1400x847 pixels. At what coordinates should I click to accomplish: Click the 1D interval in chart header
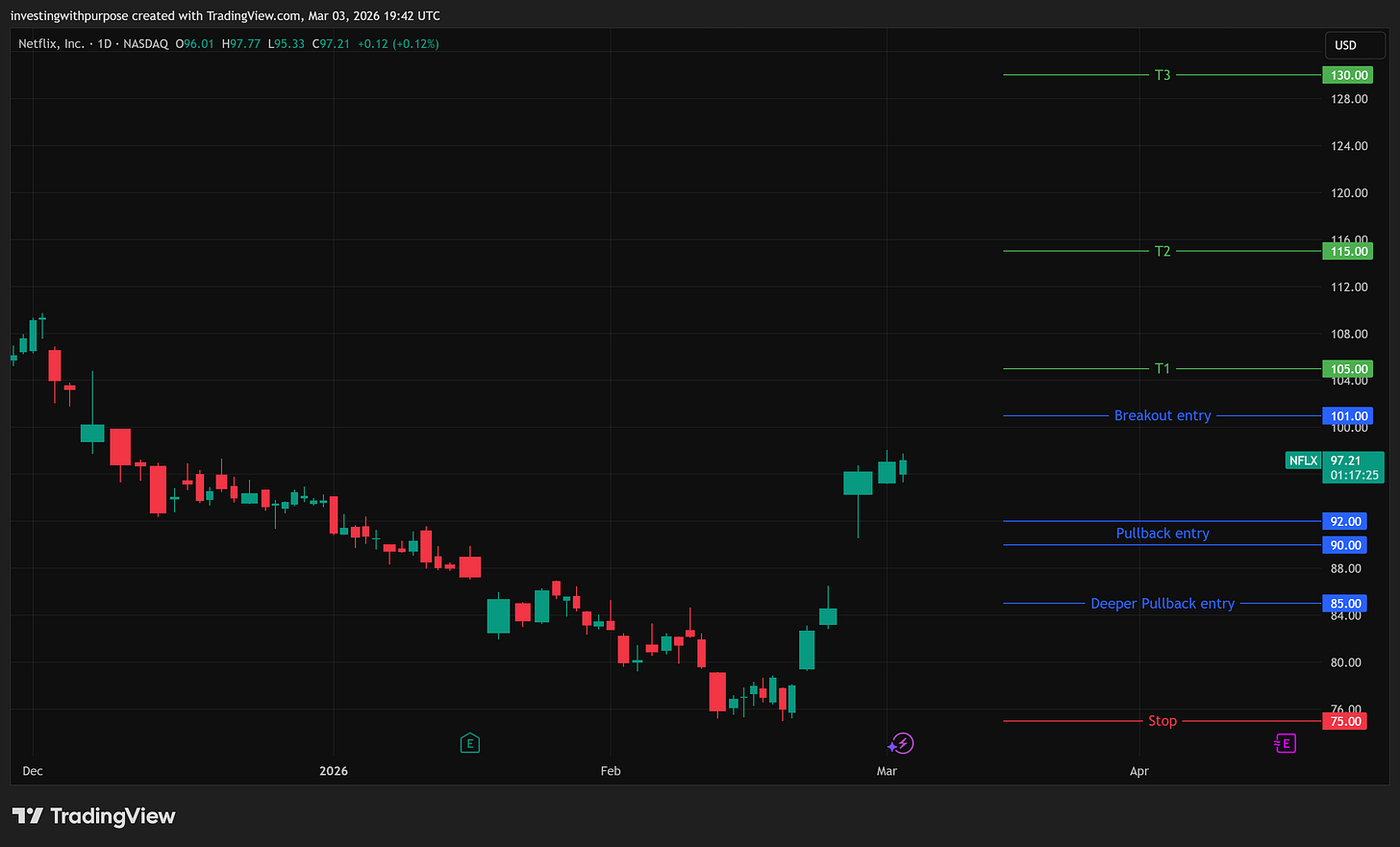coord(105,44)
